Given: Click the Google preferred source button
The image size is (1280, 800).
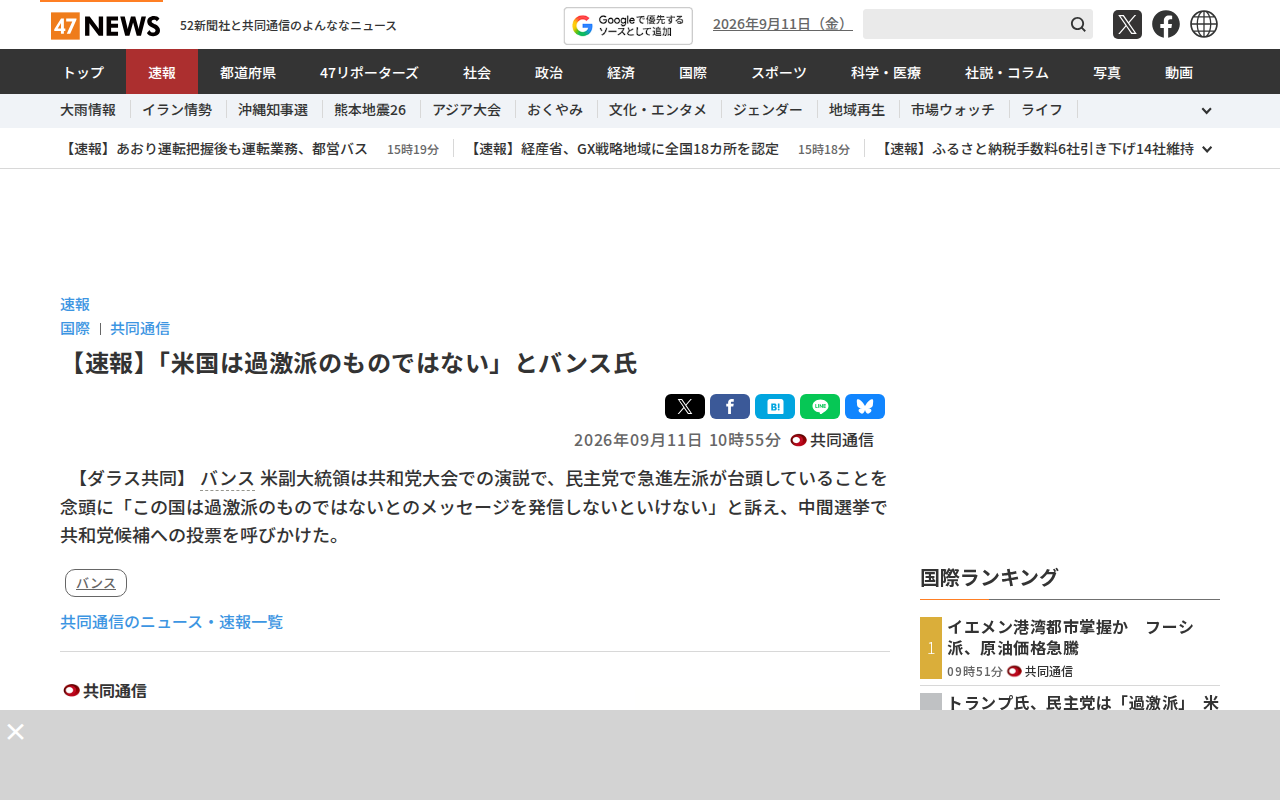Looking at the screenshot, I should coord(628,26).
